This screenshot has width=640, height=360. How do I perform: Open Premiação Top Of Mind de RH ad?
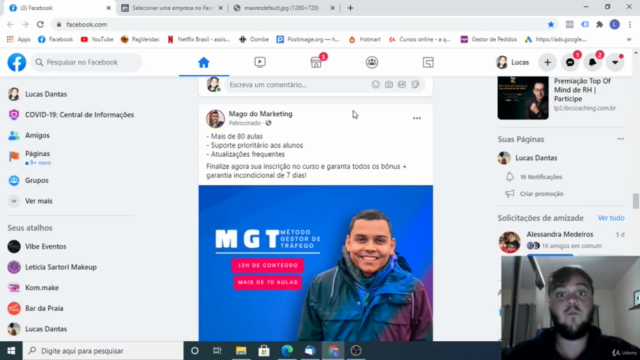(x=582, y=90)
